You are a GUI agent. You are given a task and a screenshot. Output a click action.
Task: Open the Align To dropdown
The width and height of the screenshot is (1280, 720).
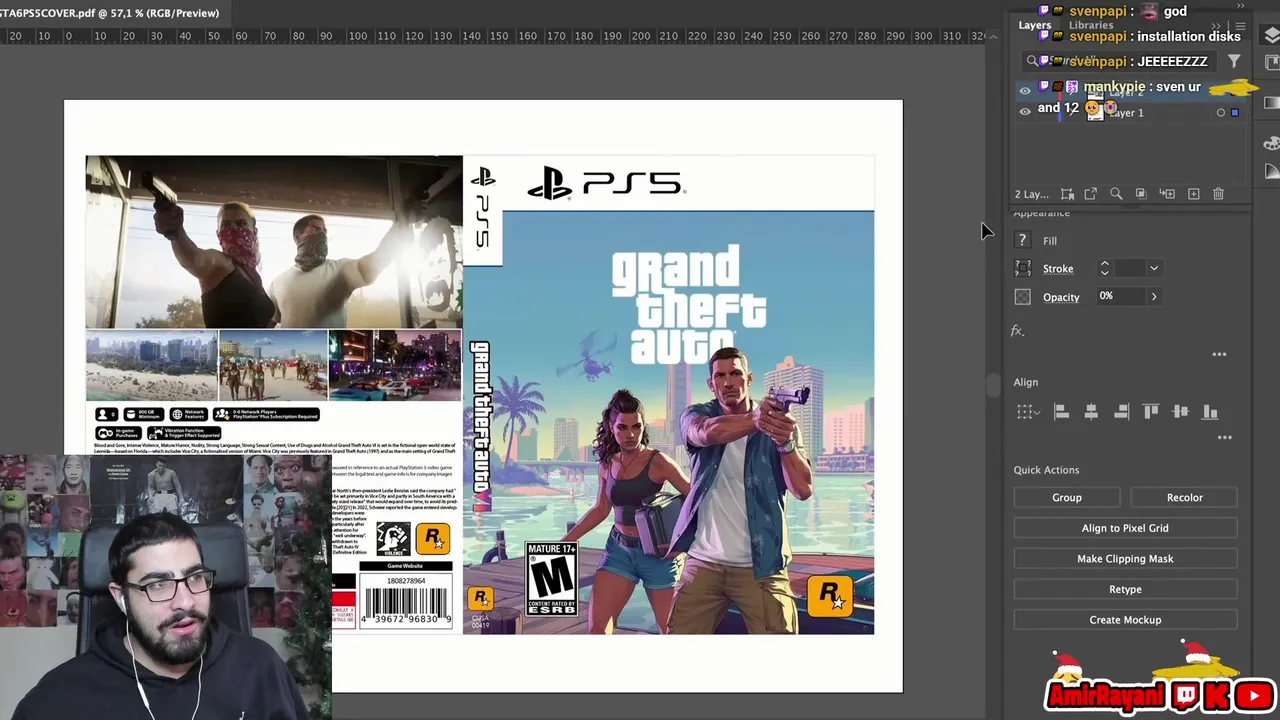(1028, 412)
